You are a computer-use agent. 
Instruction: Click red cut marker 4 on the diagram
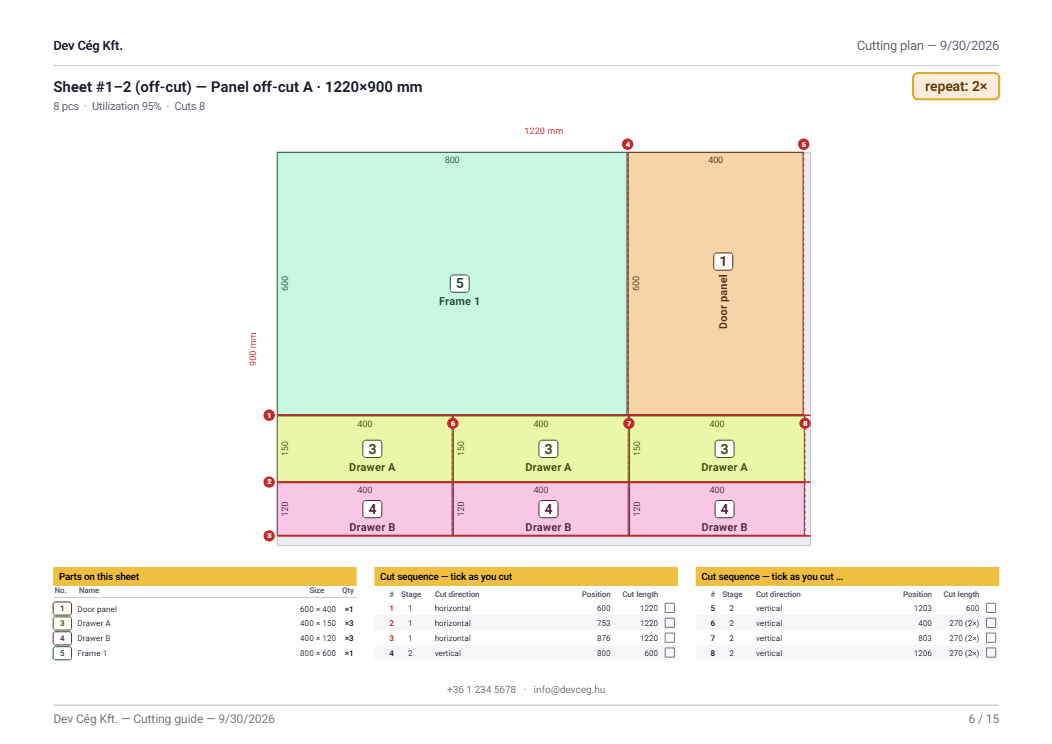627,144
